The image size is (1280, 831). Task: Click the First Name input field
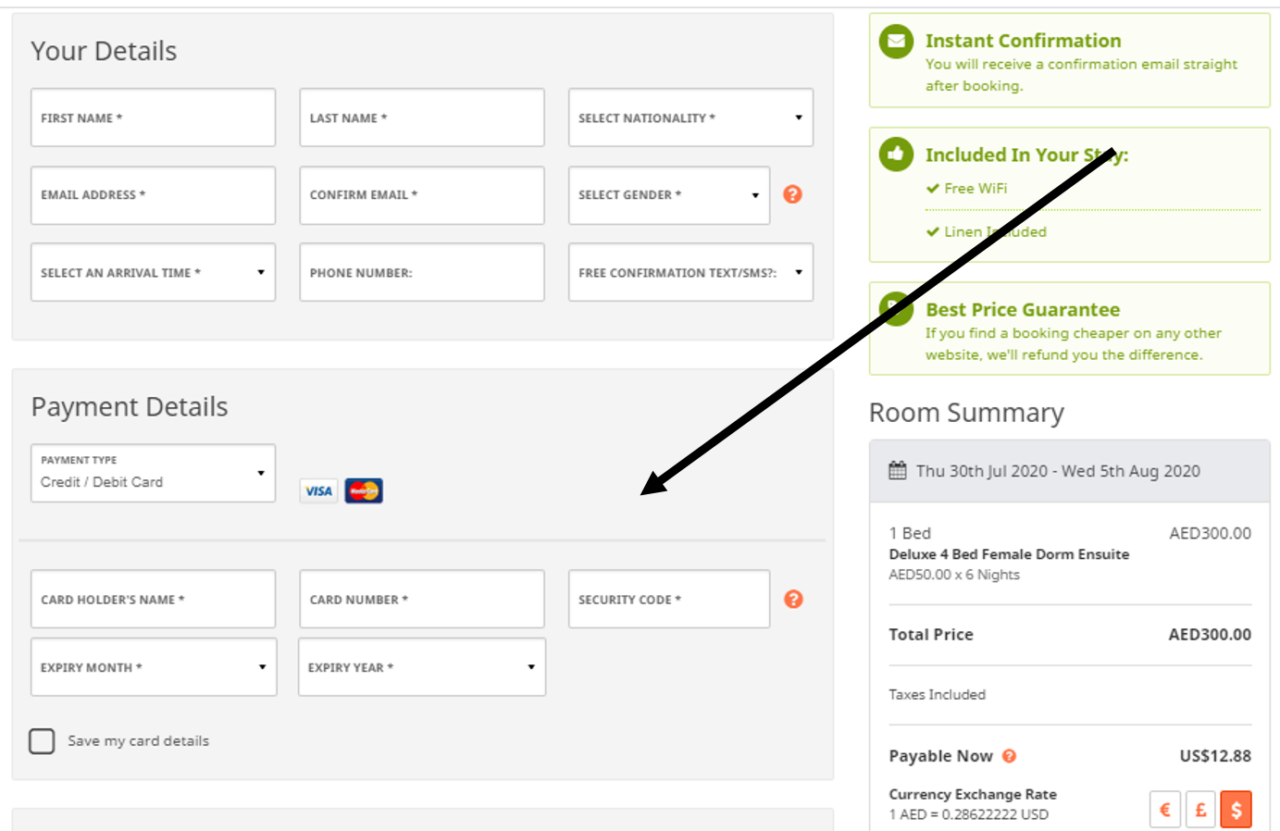pos(152,117)
